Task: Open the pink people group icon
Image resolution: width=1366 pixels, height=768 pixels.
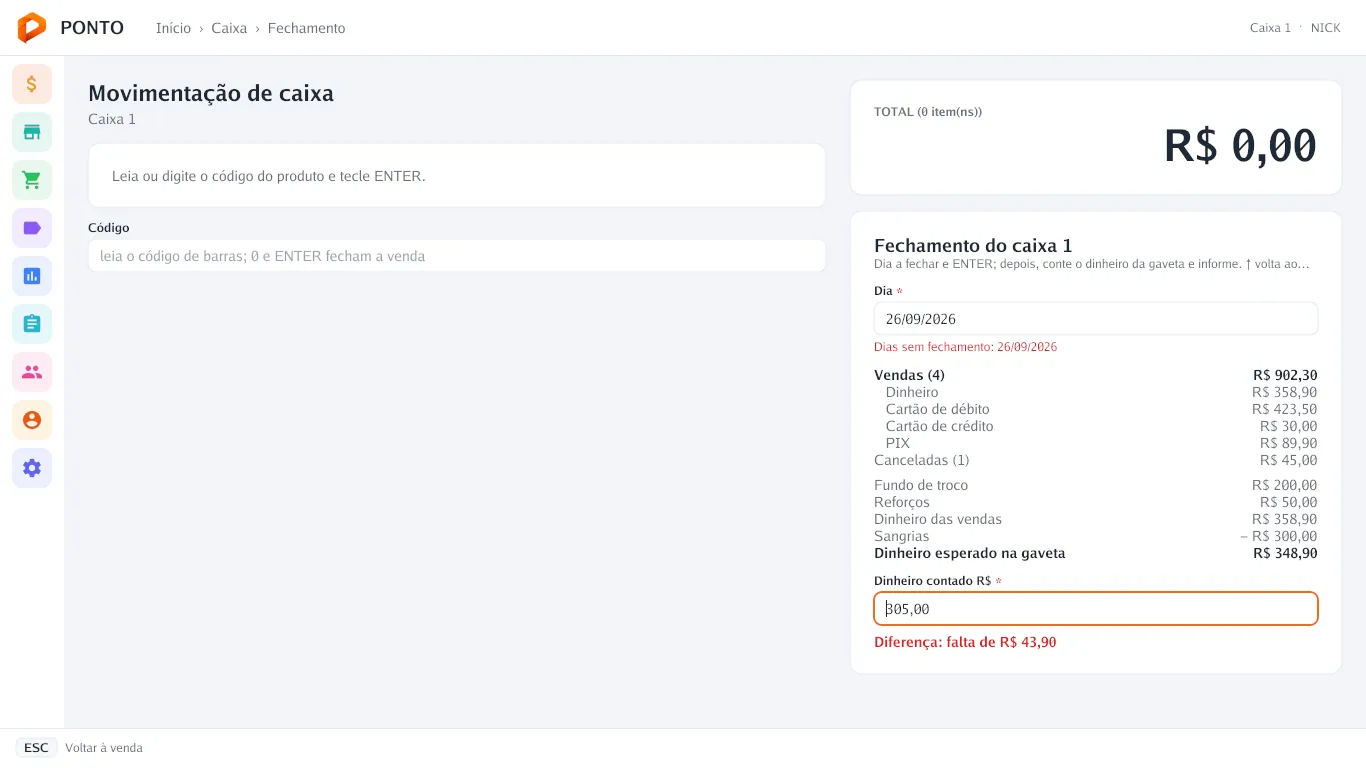Action: point(32,372)
